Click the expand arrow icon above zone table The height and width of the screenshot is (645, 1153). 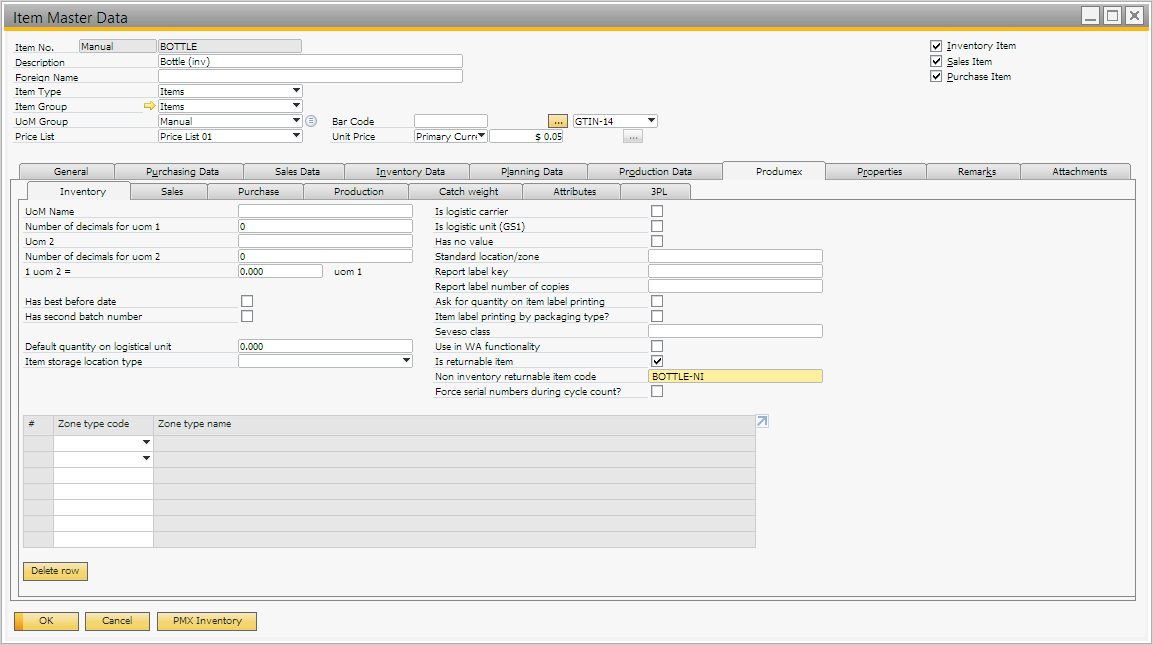[x=762, y=422]
